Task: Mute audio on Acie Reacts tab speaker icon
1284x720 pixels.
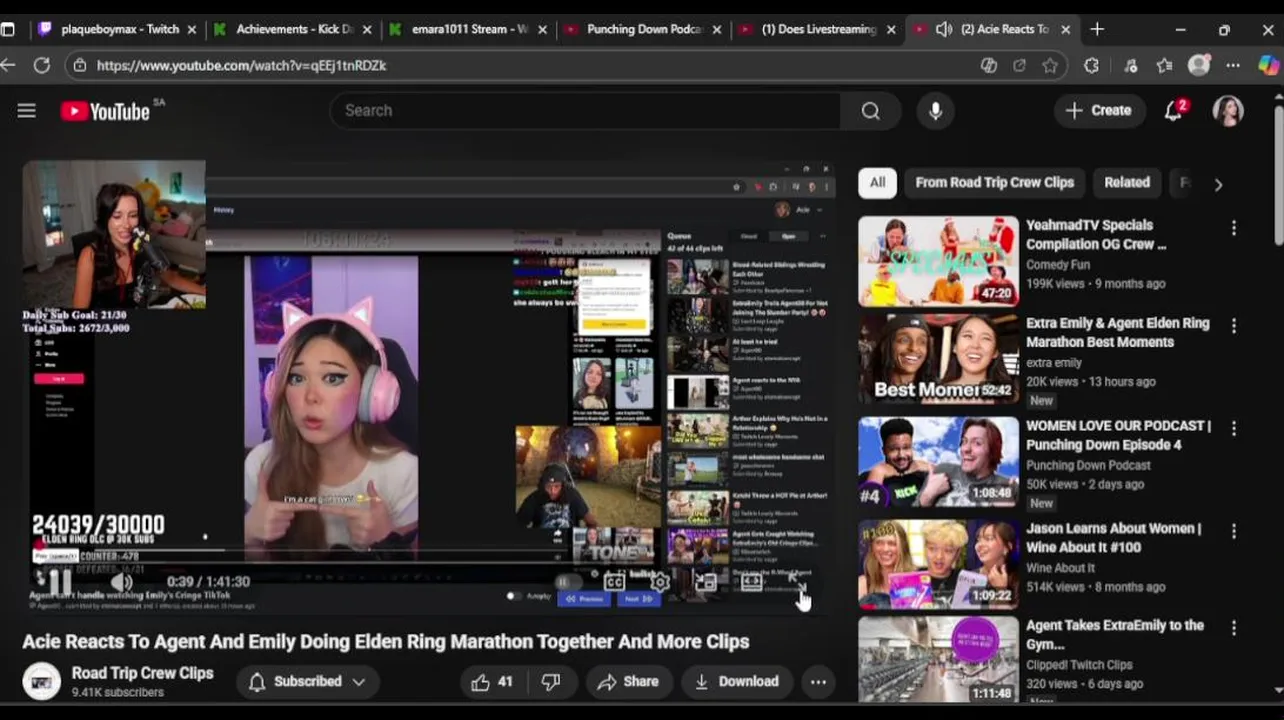Action: pyautogui.click(x=944, y=29)
